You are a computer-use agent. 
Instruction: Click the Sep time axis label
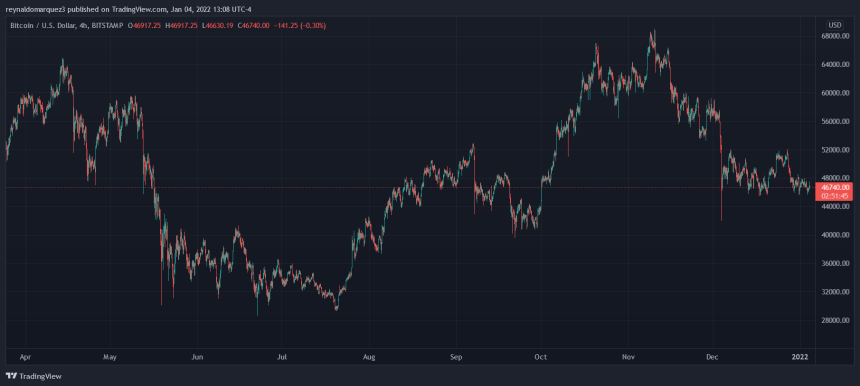tap(457, 357)
